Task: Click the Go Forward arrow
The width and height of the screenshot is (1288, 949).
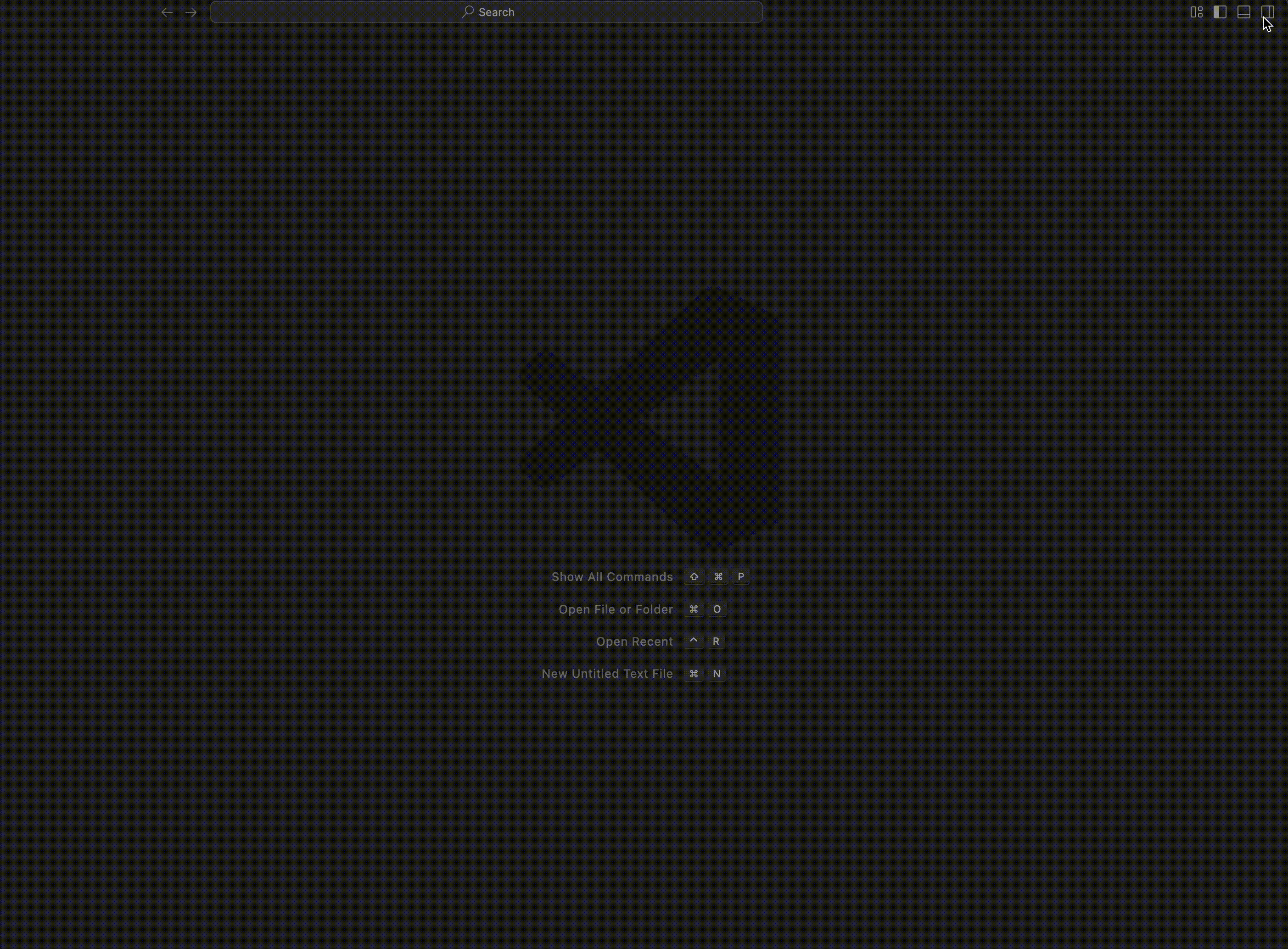Action: (x=191, y=12)
